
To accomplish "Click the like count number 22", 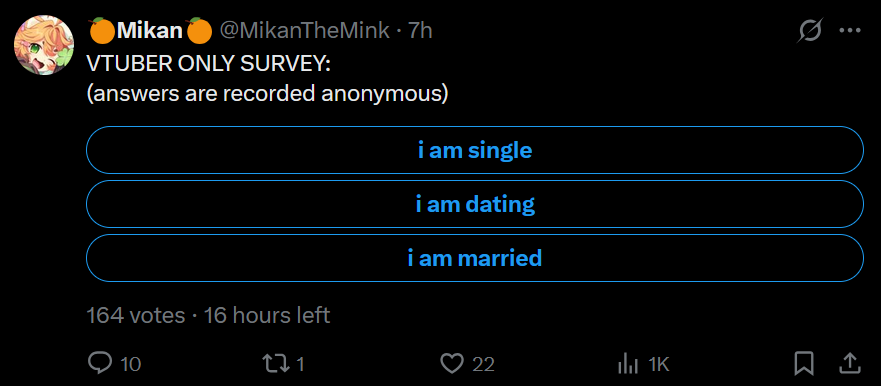I will [x=483, y=365].
